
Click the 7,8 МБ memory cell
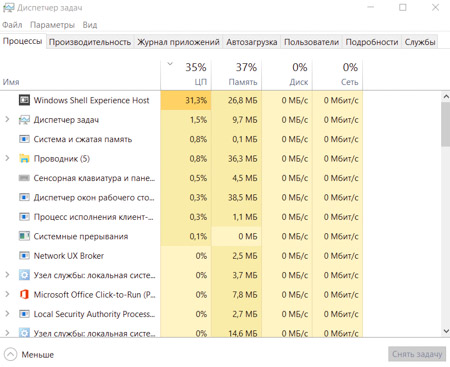pyautogui.click(x=237, y=295)
